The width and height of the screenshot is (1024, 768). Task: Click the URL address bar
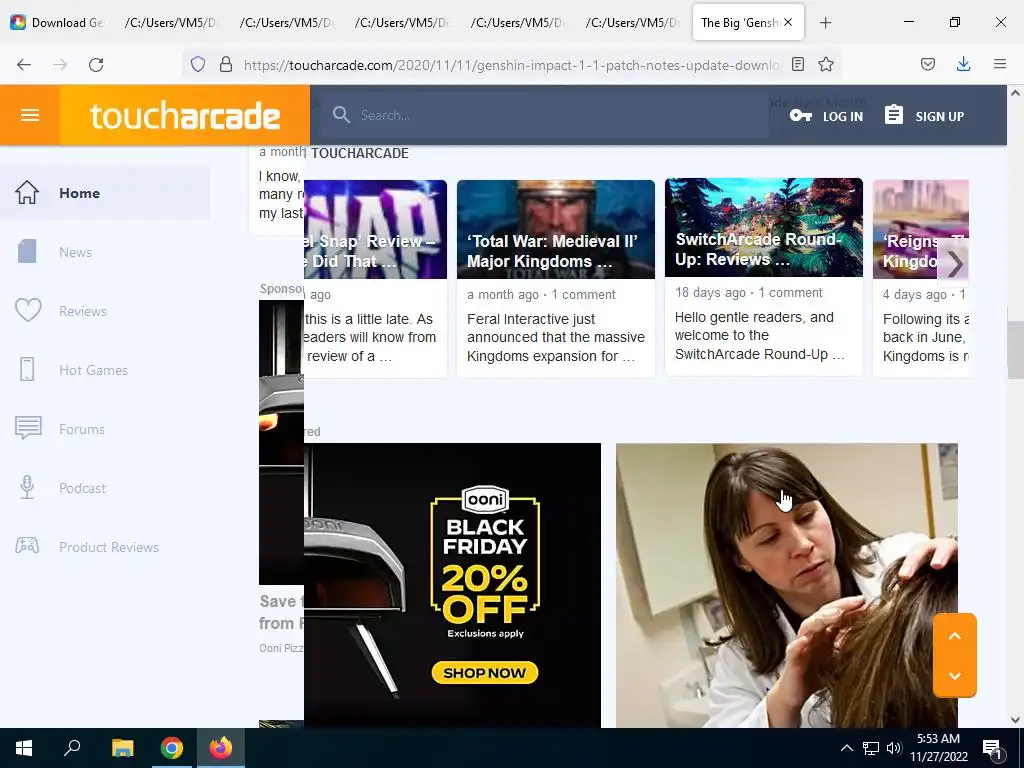(x=511, y=65)
